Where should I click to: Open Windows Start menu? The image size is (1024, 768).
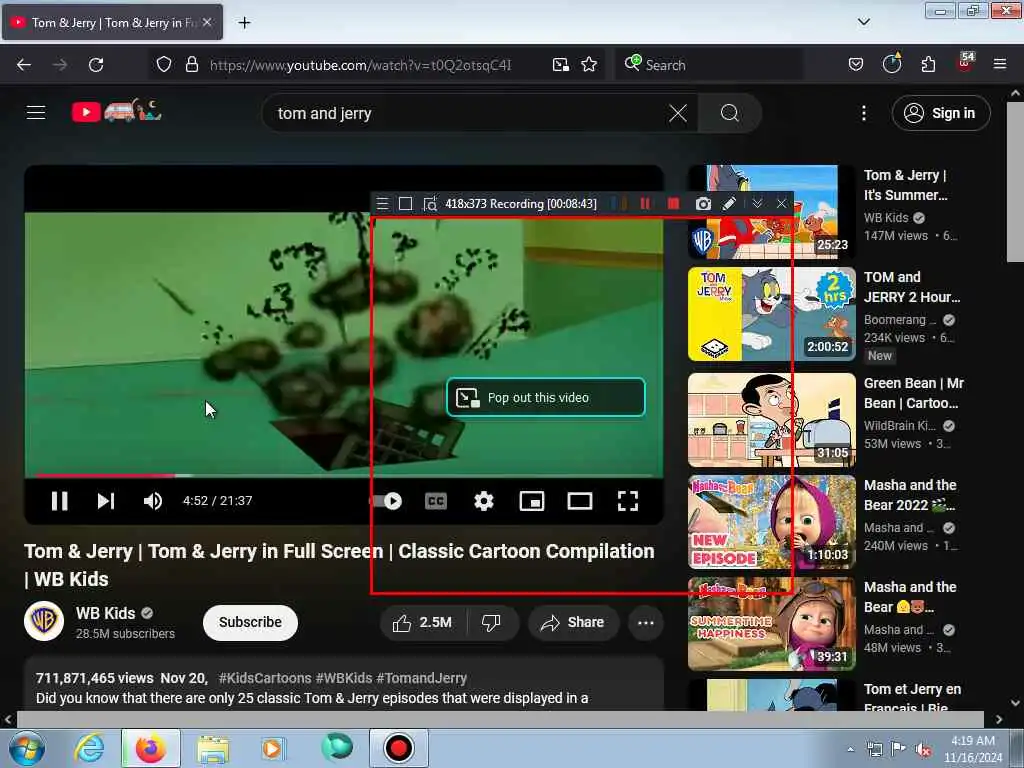click(27, 748)
